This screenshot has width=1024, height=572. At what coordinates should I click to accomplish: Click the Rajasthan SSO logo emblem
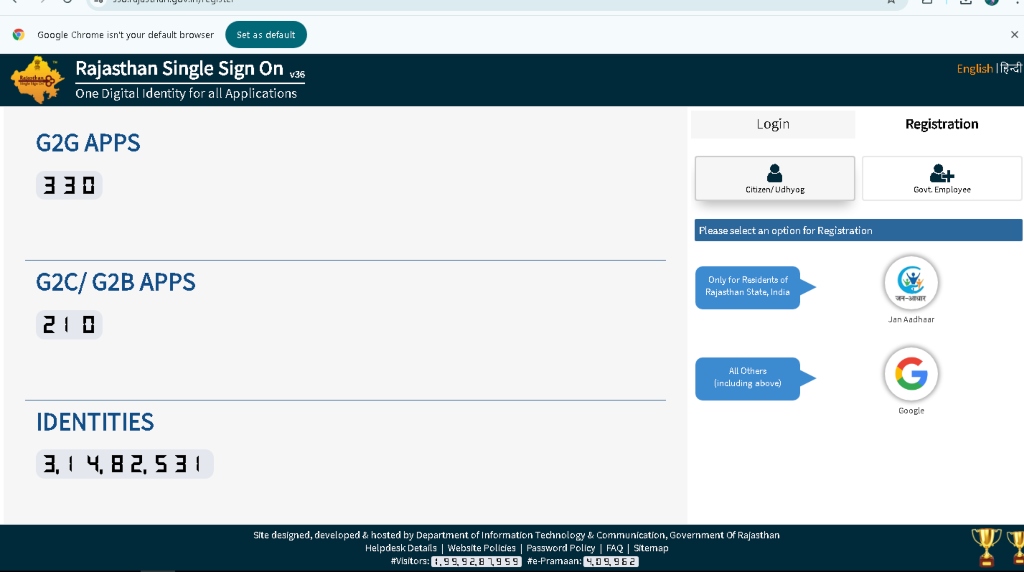[x=37, y=80]
